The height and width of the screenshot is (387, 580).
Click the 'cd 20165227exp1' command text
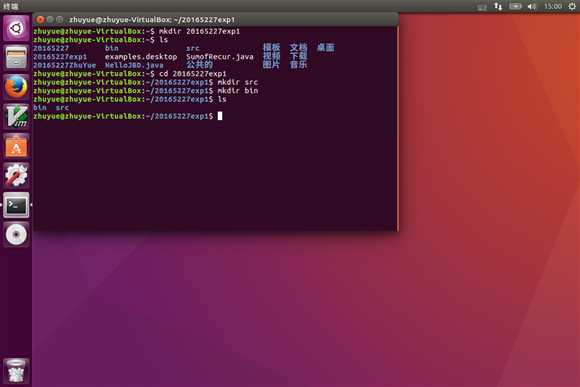(193, 74)
